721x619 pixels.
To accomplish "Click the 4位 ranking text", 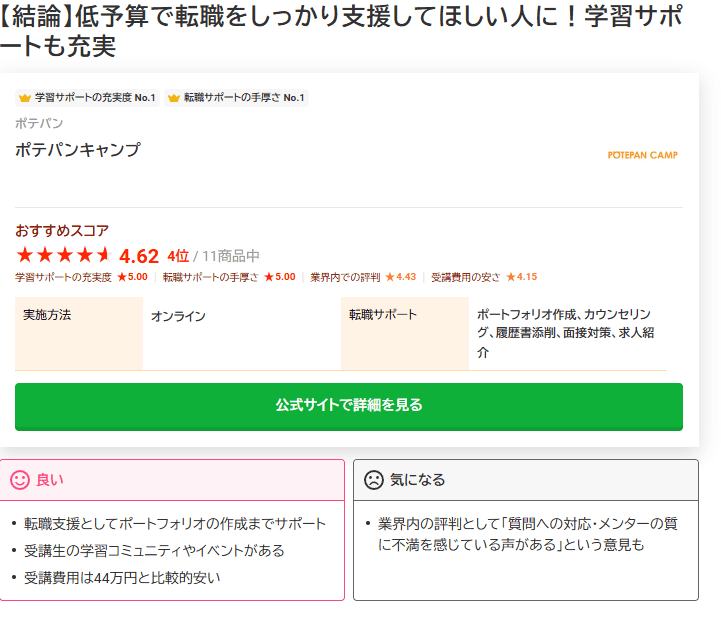I will [178, 255].
